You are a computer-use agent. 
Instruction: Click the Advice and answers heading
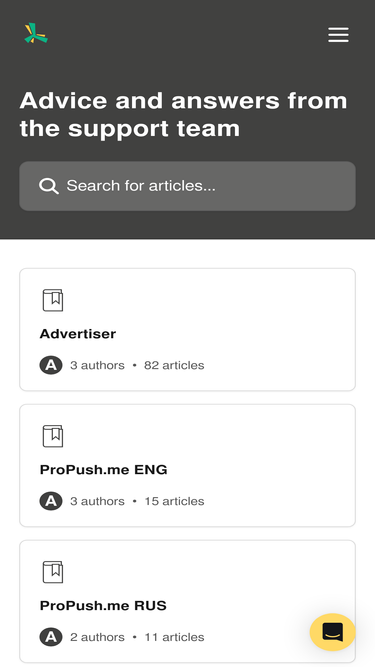184,114
